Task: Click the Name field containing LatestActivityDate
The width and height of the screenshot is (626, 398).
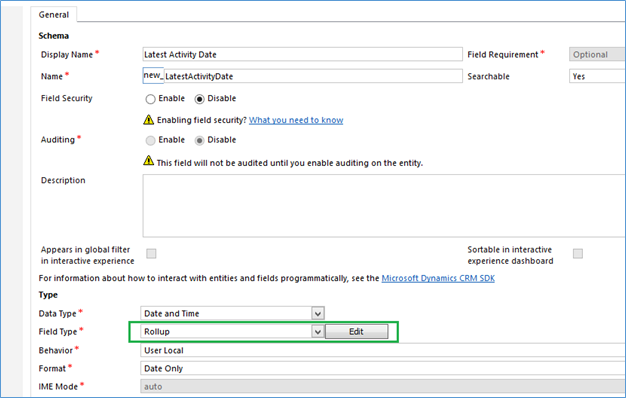Action: pos(313,76)
